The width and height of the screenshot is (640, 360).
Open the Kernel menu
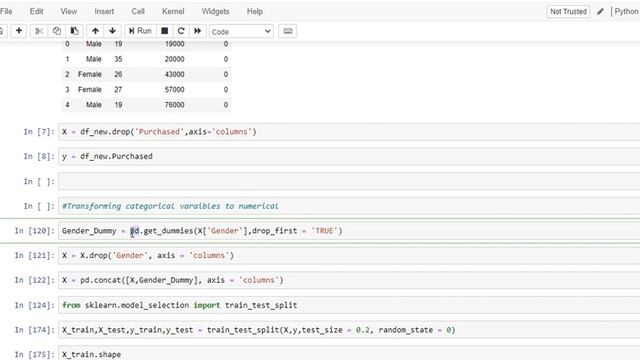[x=173, y=11]
